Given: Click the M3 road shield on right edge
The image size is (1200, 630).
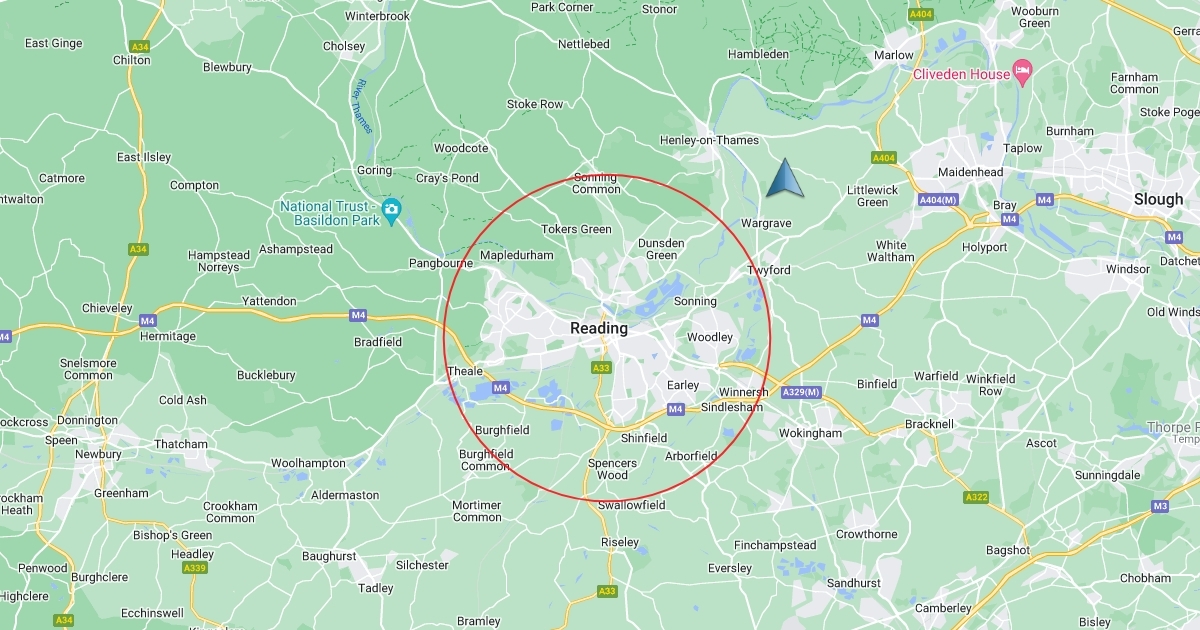Looking at the screenshot, I should tap(1159, 506).
